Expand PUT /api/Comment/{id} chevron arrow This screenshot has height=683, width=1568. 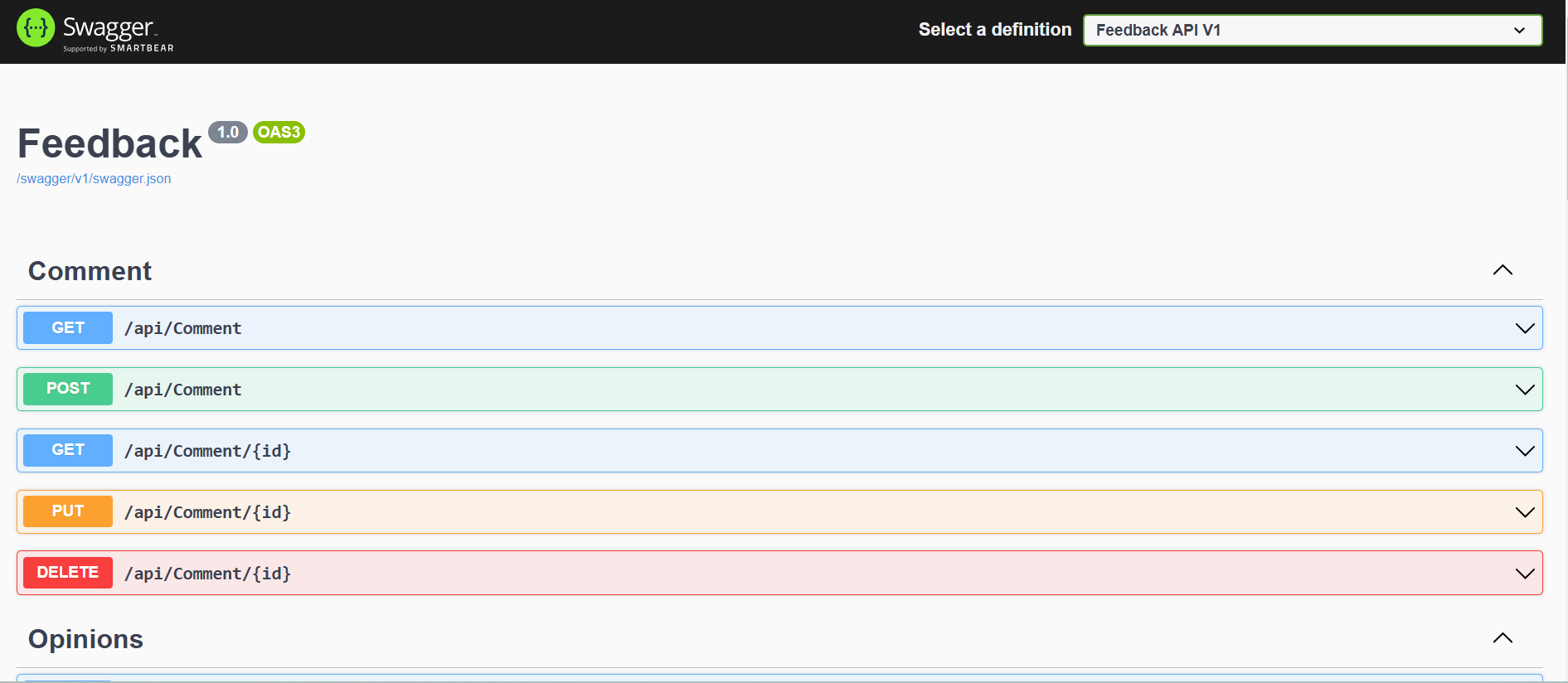point(1524,512)
